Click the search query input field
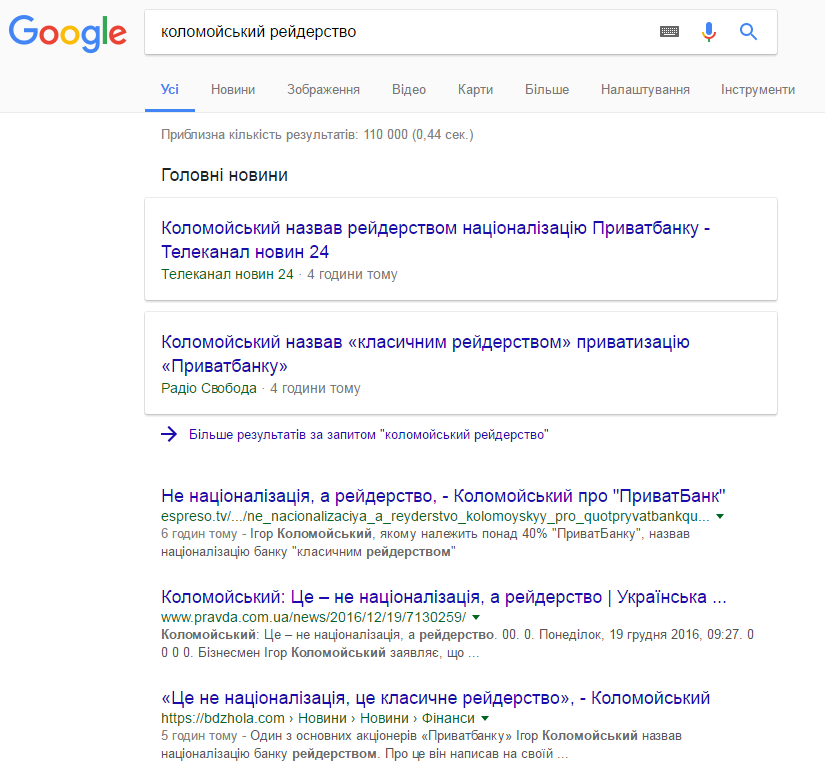 [400, 32]
